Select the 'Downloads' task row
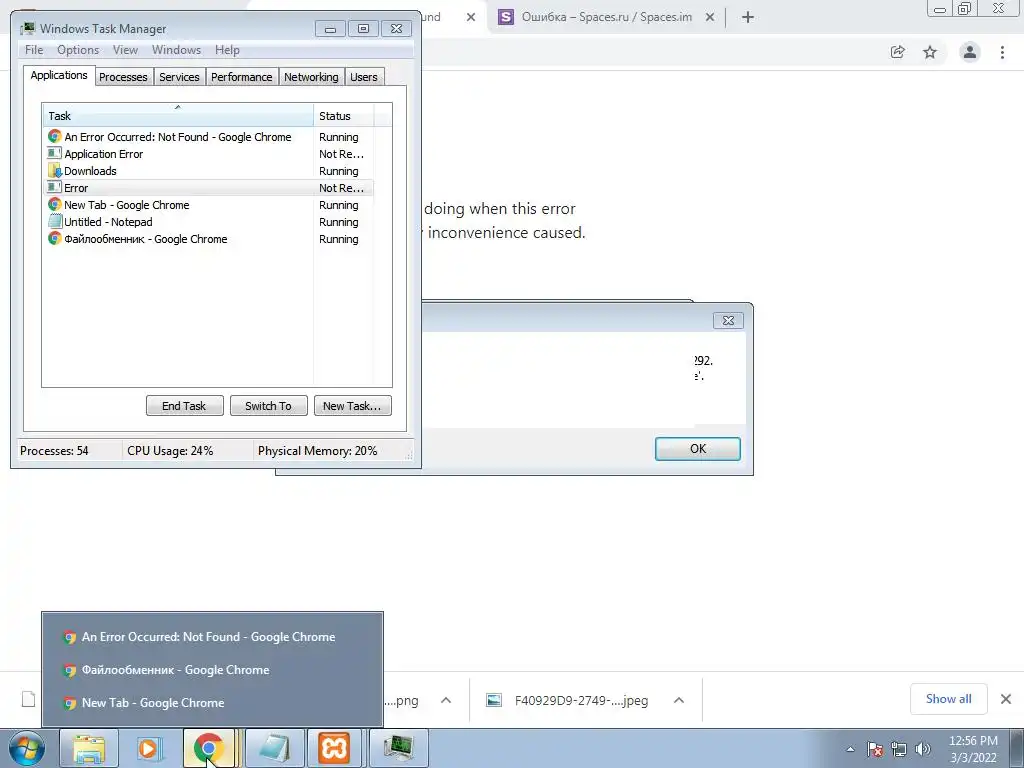This screenshot has height=768, width=1024. click(x=208, y=171)
